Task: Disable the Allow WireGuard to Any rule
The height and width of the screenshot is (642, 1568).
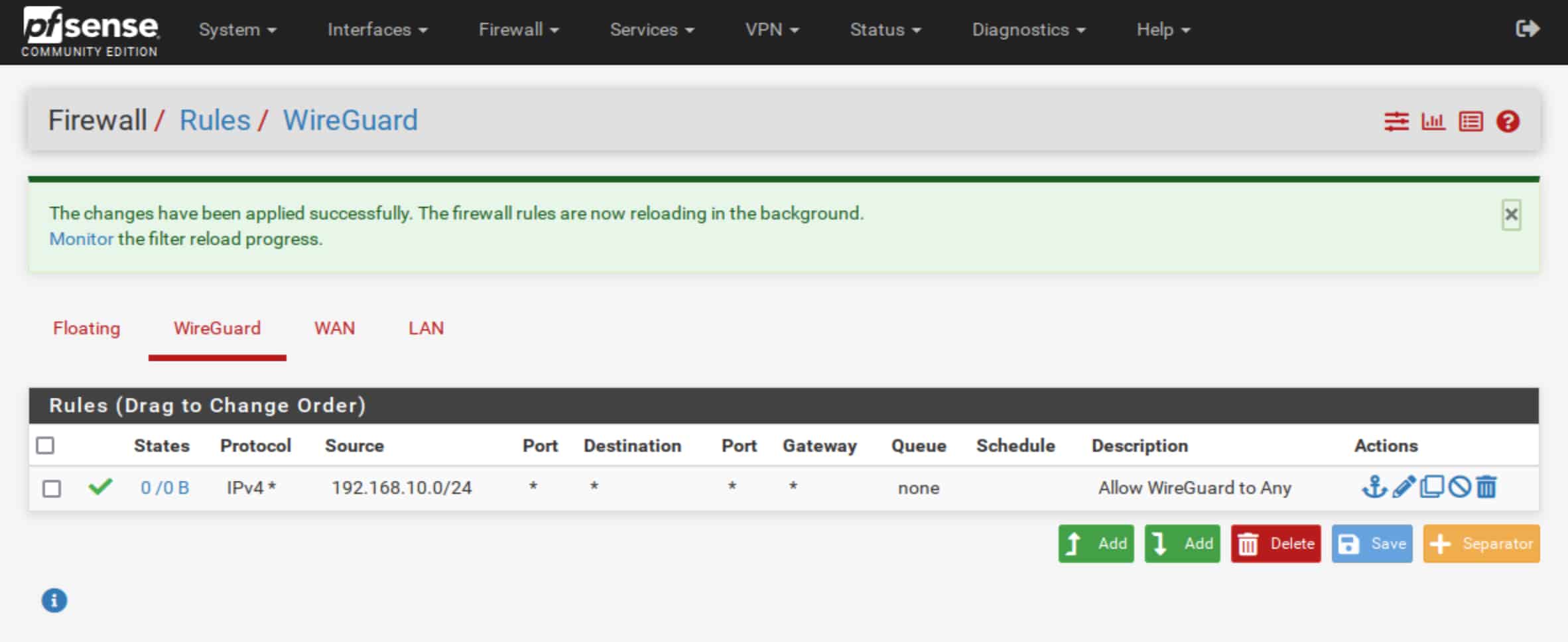Action: pyautogui.click(x=1459, y=487)
